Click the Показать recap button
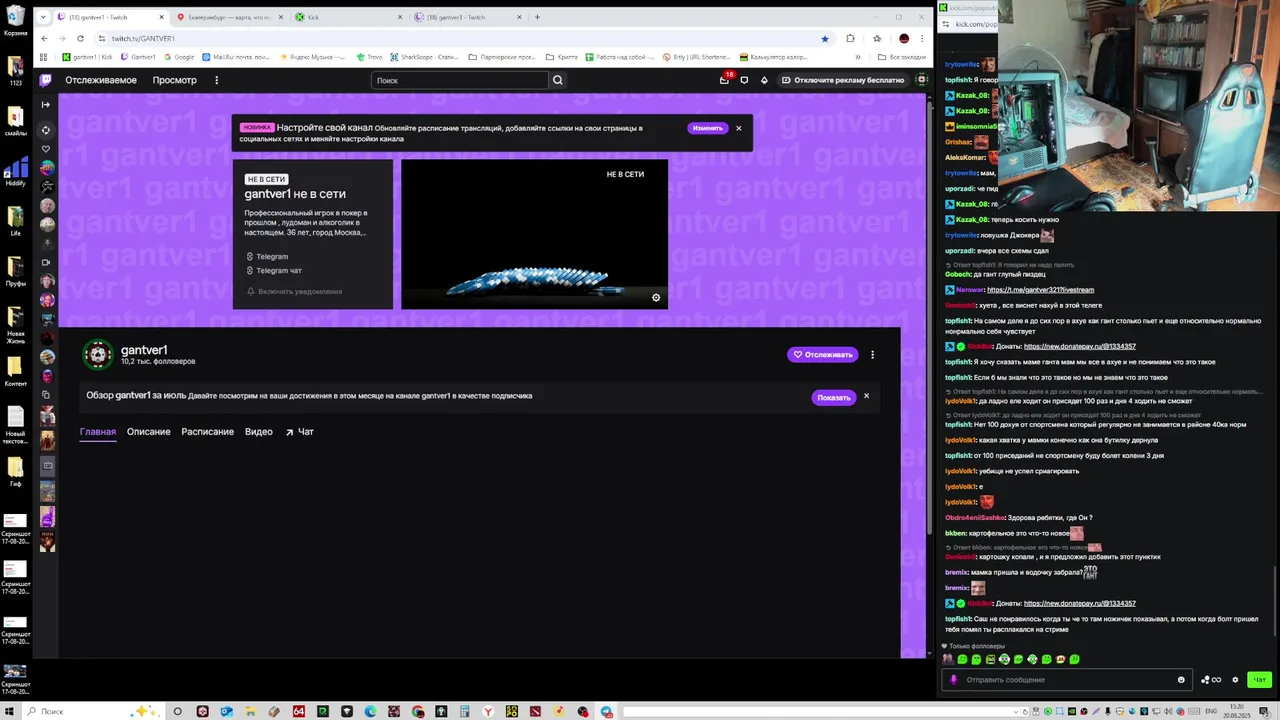 click(833, 397)
